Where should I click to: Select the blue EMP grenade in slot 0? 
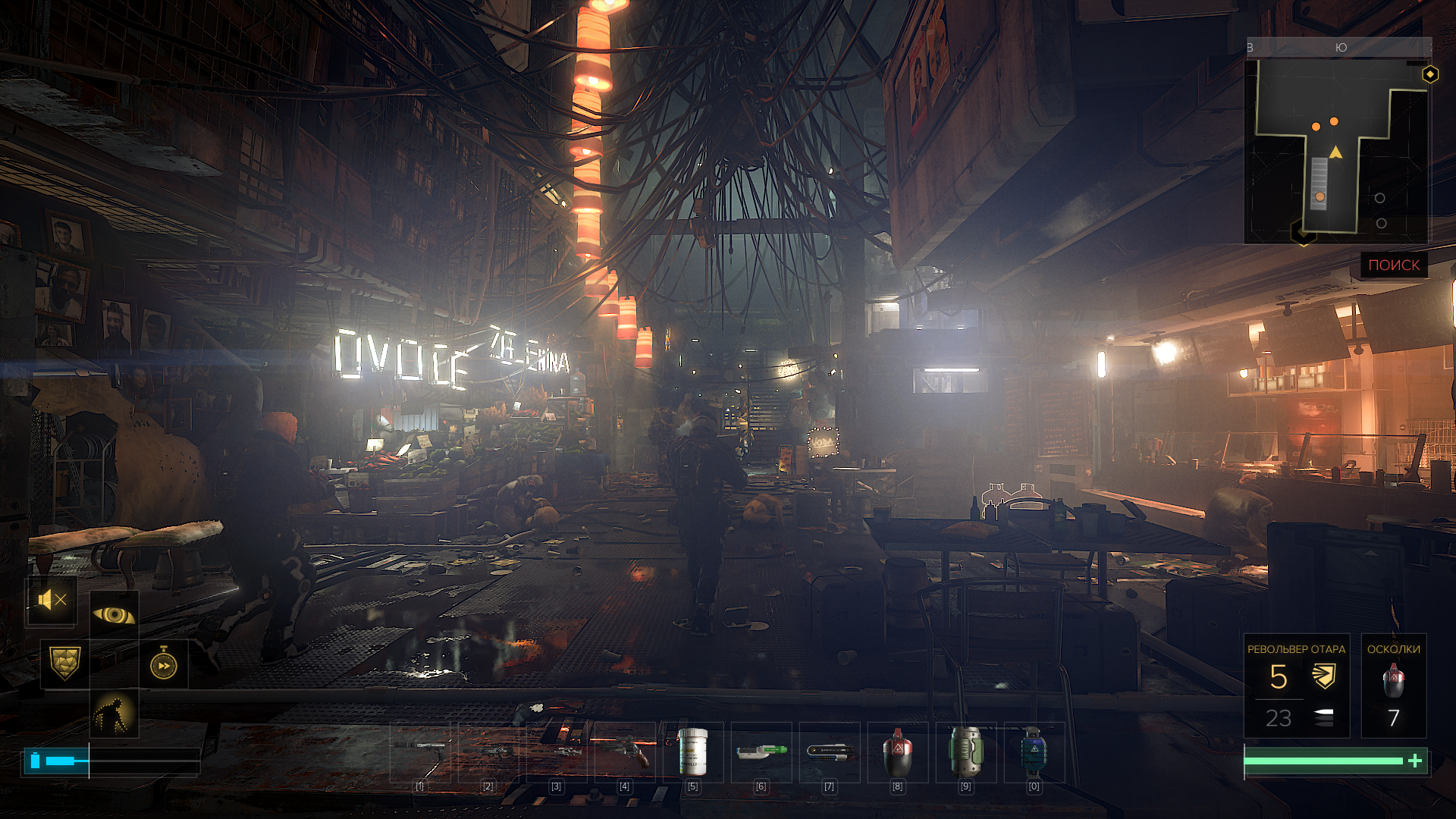[x=1034, y=752]
